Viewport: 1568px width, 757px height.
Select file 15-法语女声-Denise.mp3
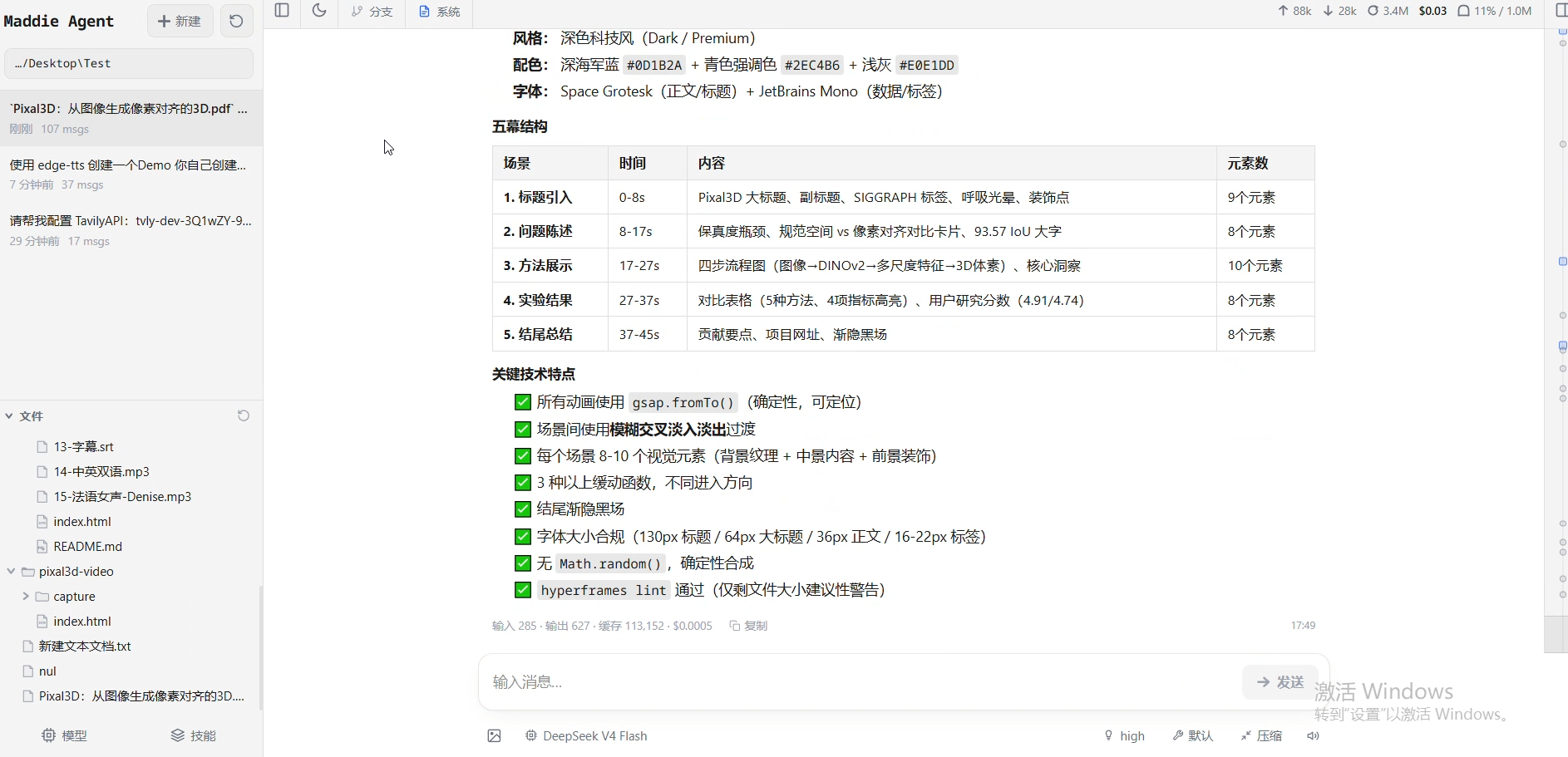pos(122,496)
